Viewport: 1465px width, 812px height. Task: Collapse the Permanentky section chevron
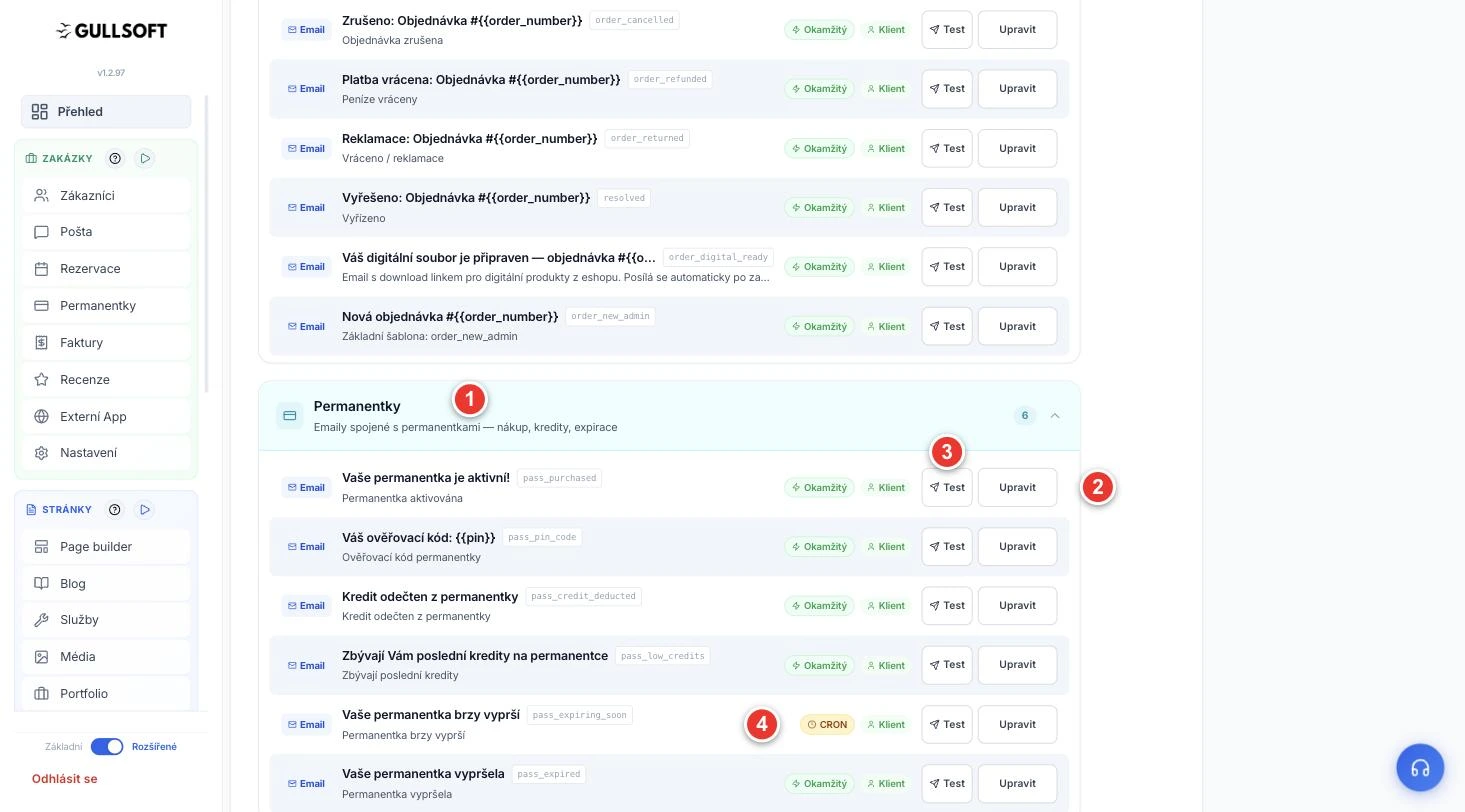pyautogui.click(x=1055, y=416)
